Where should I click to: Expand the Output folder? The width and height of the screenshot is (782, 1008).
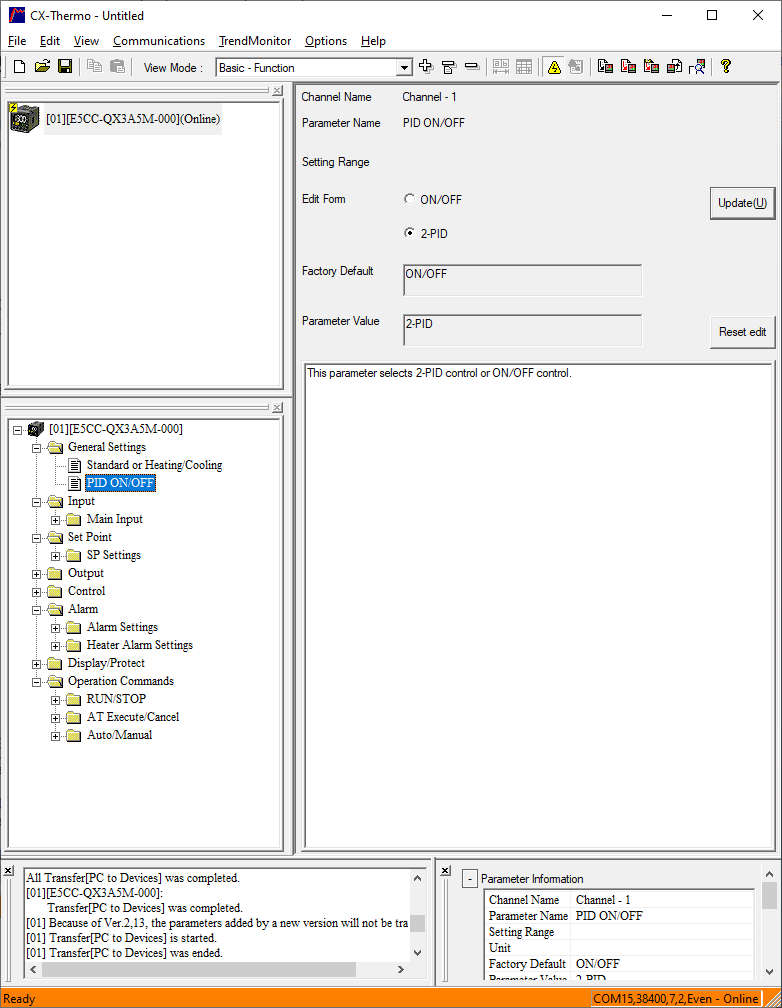pyautogui.click(x=37, y=574)
